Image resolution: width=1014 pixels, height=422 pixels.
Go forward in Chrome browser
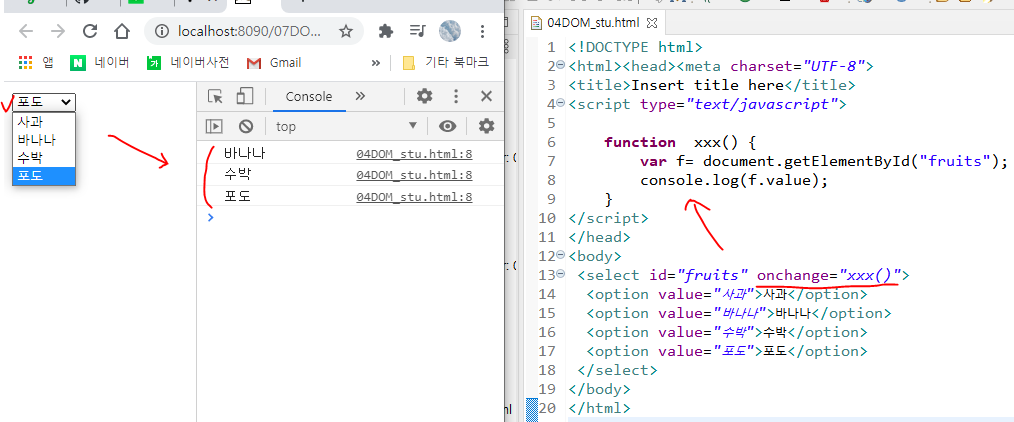(x=58, y=31)
